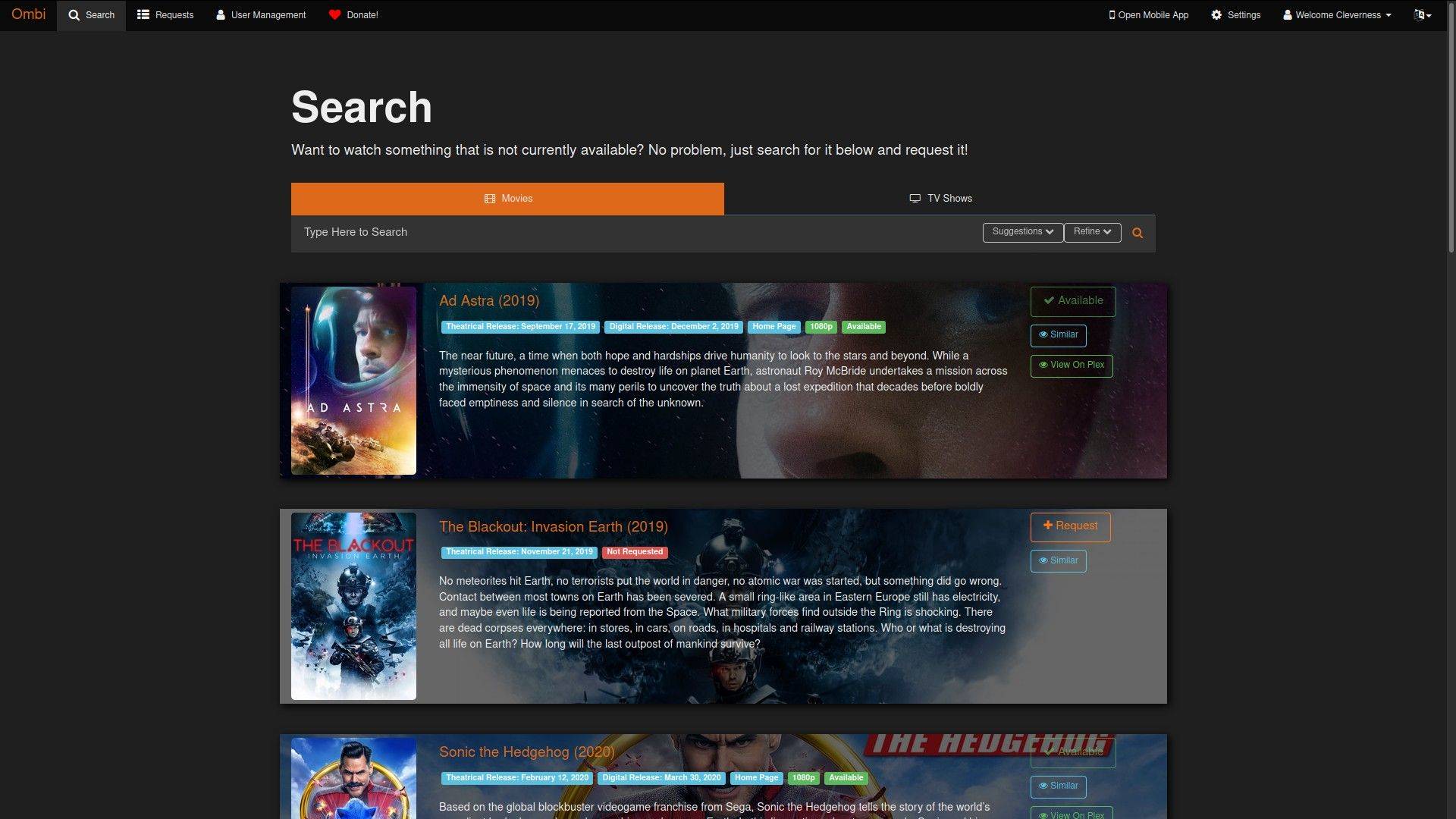Open the Welcome Cleverness user menu
Image resolution: width=1456 pixels, height=819 pixels.
pyautogui.click(x=1337, y=15)
